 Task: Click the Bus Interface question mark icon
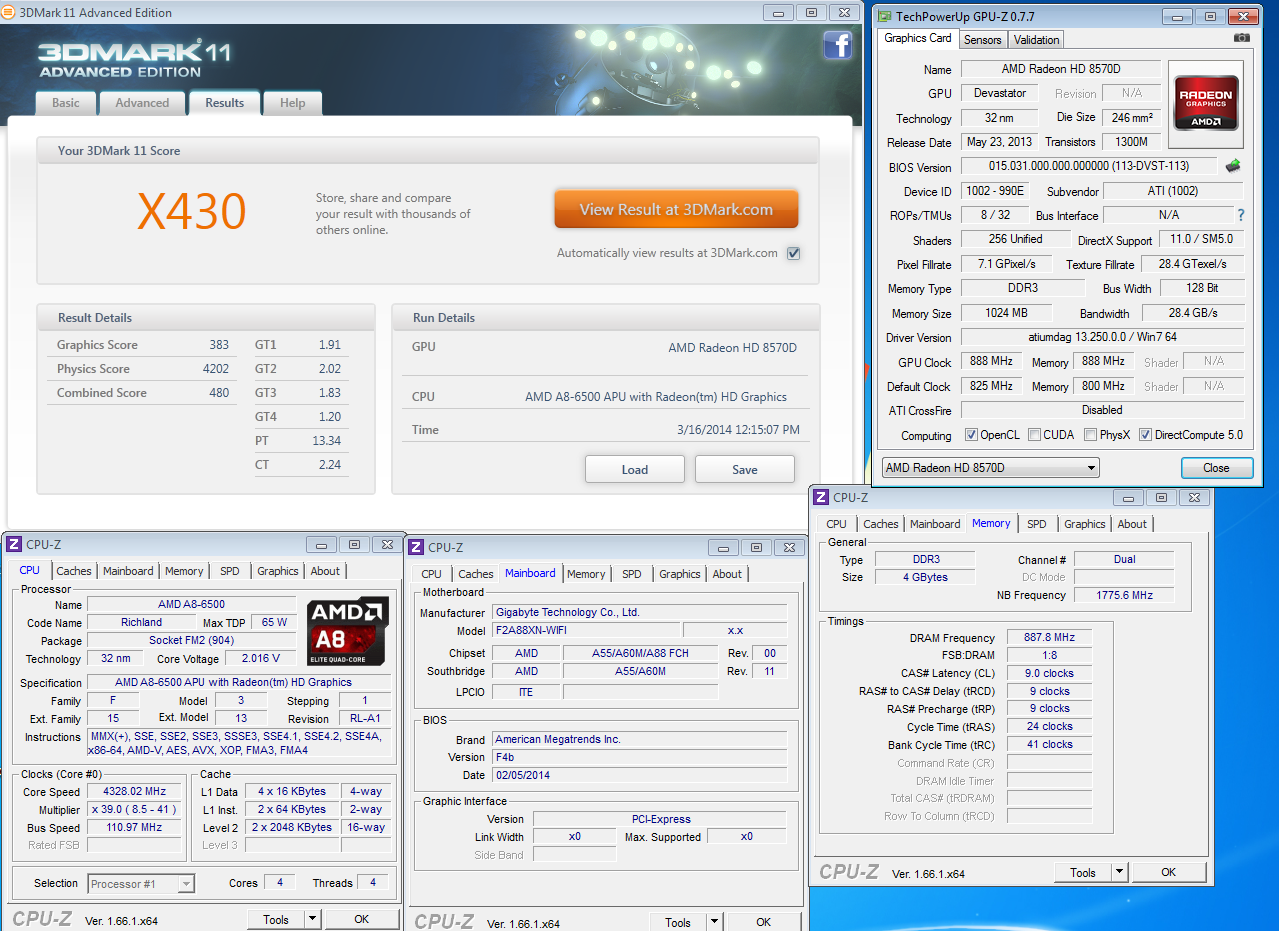click(1241, 215)
